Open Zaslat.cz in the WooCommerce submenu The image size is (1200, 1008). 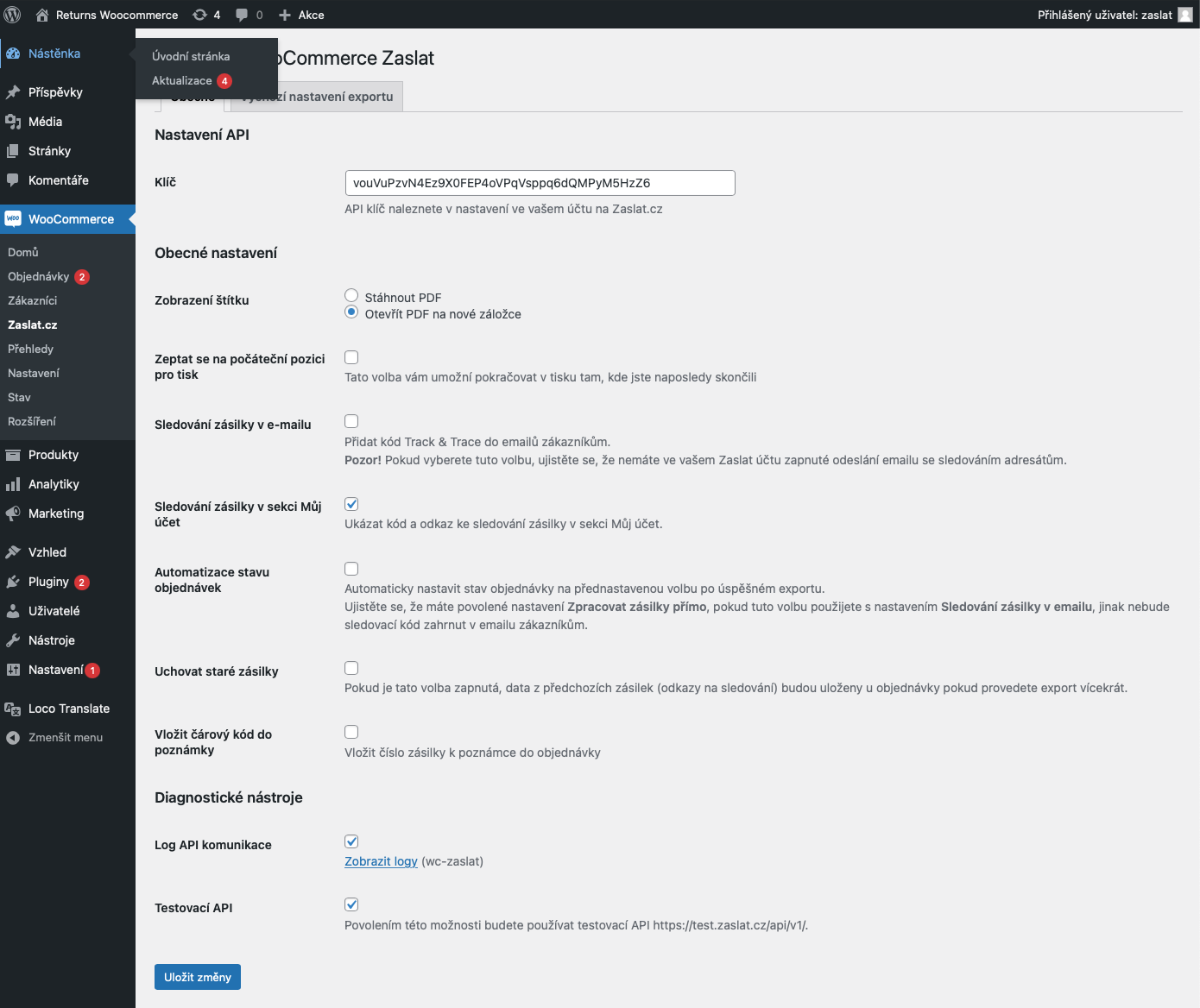click(33, 325)
